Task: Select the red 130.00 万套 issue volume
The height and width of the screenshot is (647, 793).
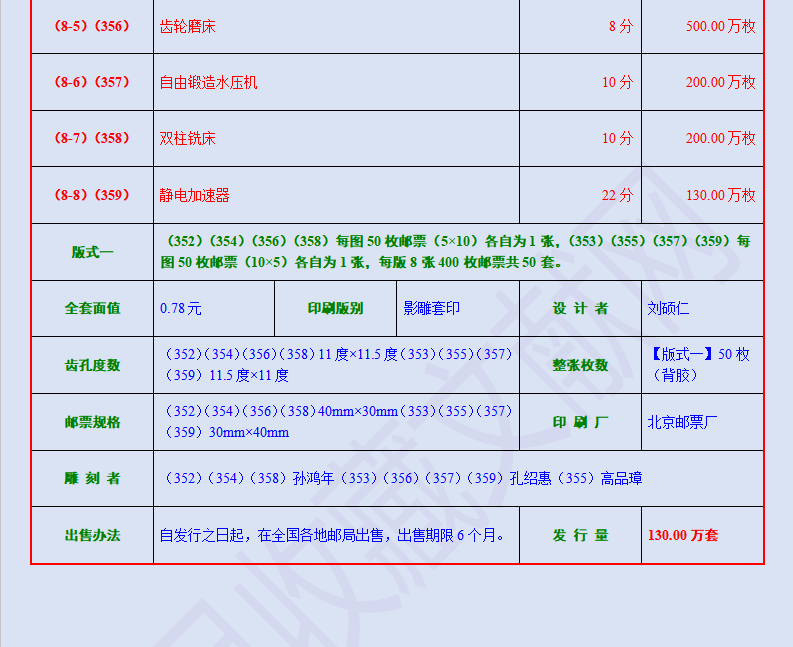Action: [682, 535]
